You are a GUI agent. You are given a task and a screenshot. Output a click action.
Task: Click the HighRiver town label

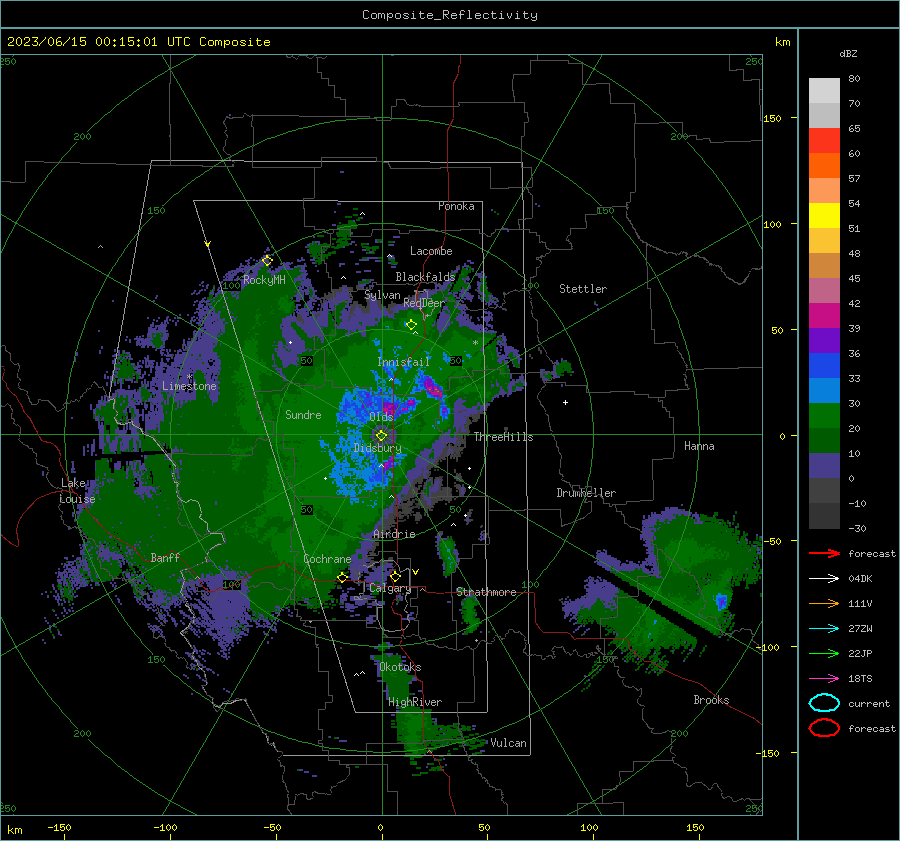(415, 702)
